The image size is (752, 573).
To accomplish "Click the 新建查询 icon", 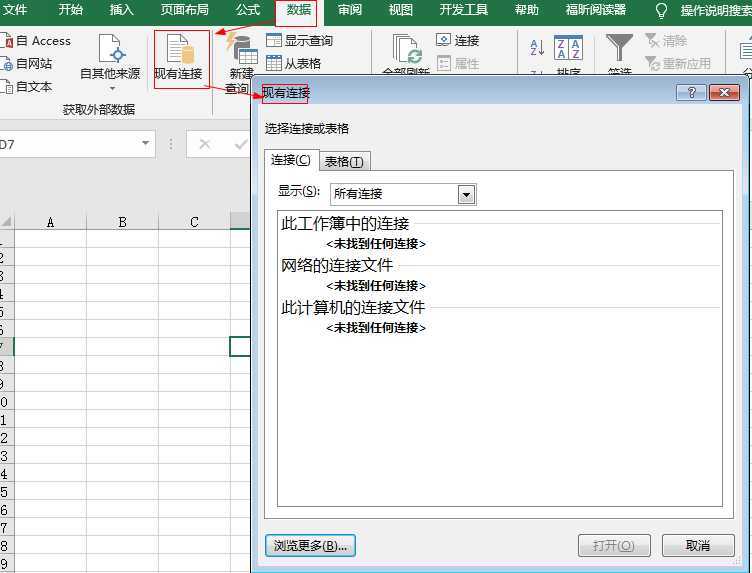I will click(x=243, y=49).
